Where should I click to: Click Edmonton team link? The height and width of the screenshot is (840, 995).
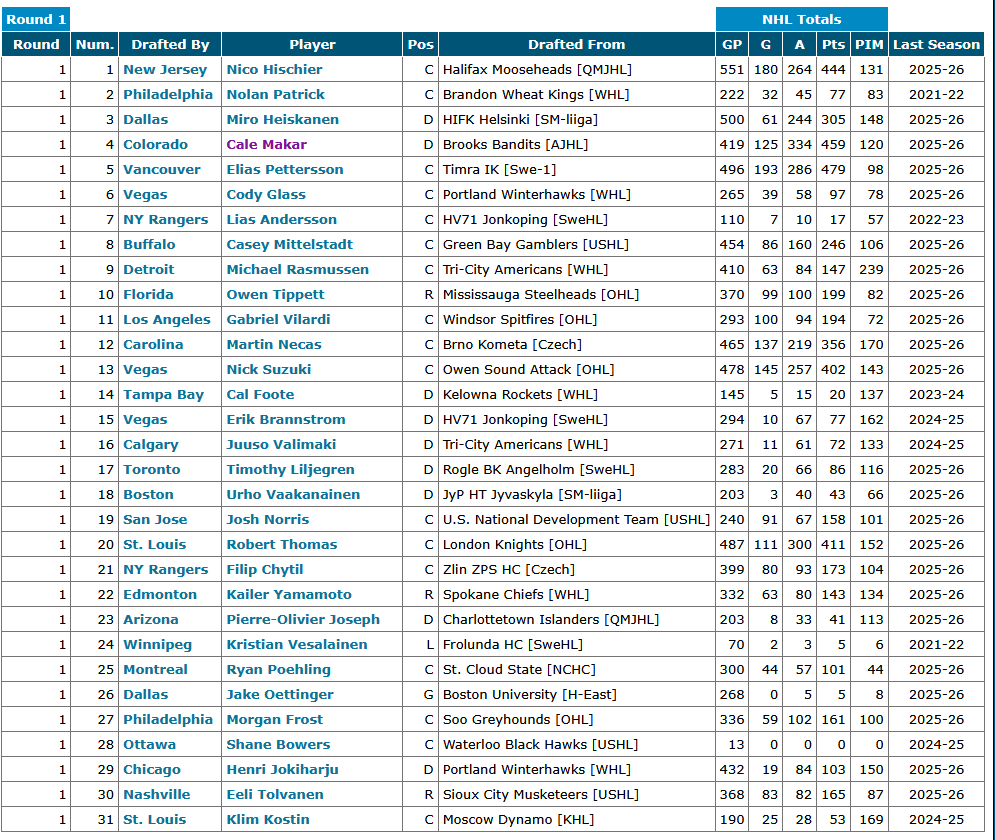point(160,594)
